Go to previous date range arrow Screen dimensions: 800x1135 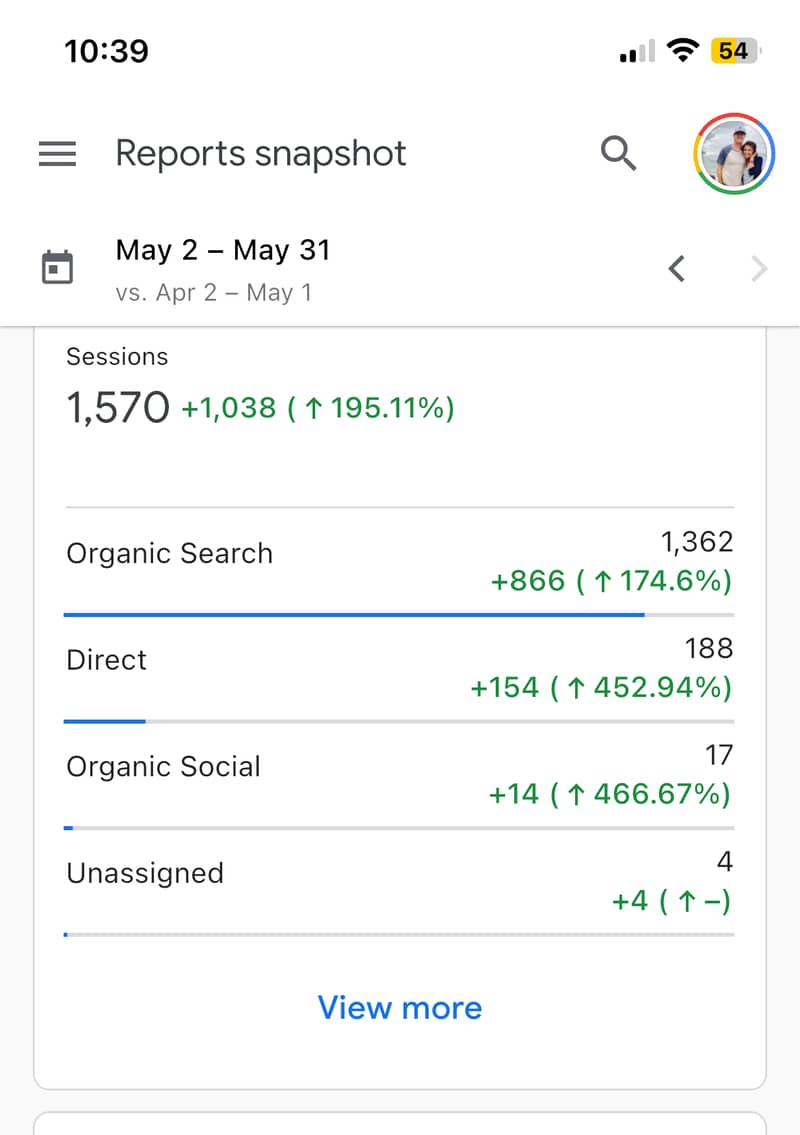676,269
